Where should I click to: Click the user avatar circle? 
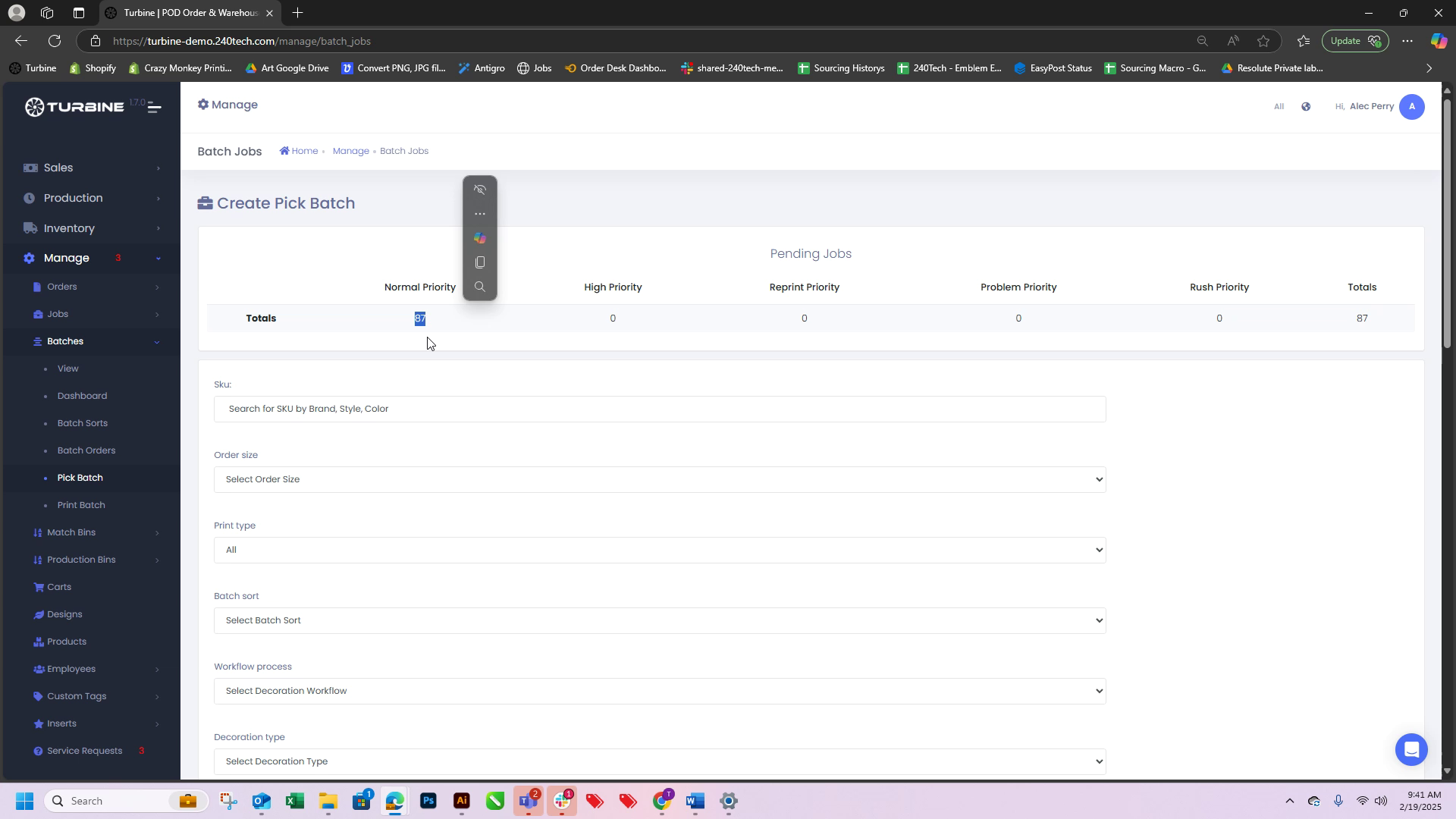coord(1411,107)
